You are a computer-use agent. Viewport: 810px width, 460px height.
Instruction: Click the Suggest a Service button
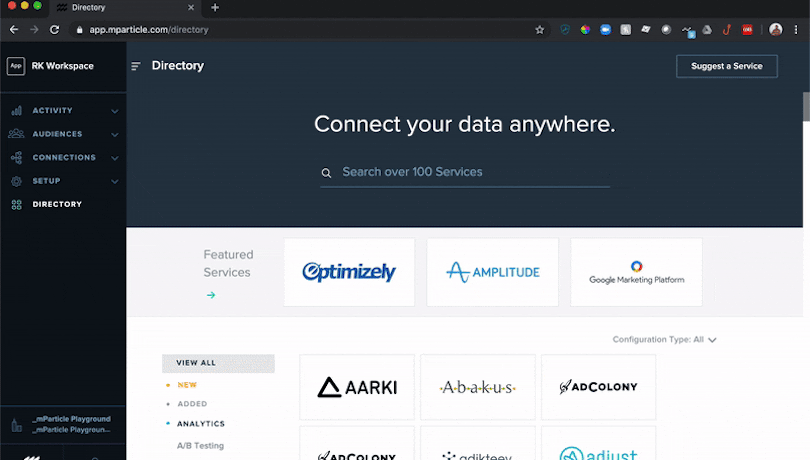pos(727,66)
